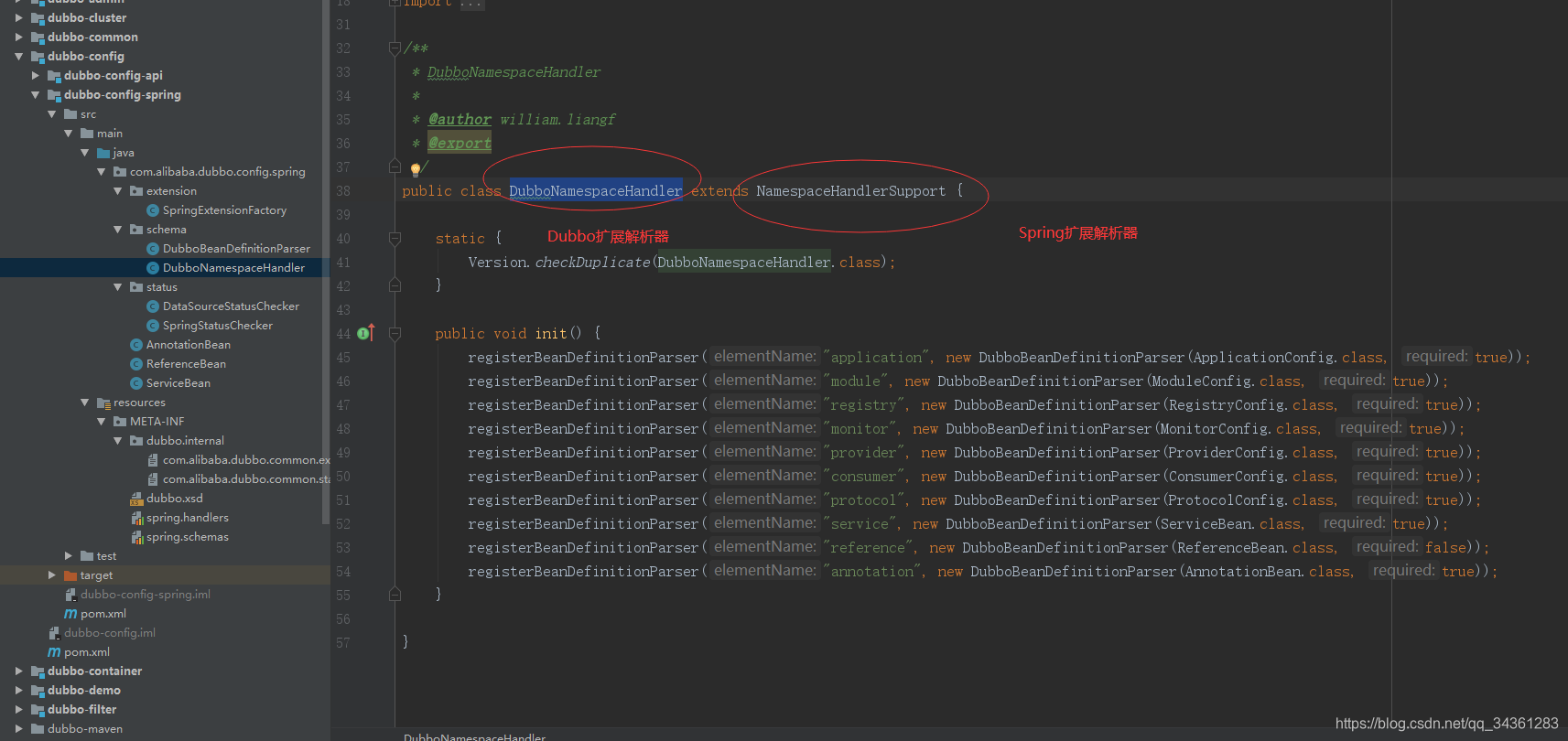Open ServiceBean file

[x=178, y=383]
